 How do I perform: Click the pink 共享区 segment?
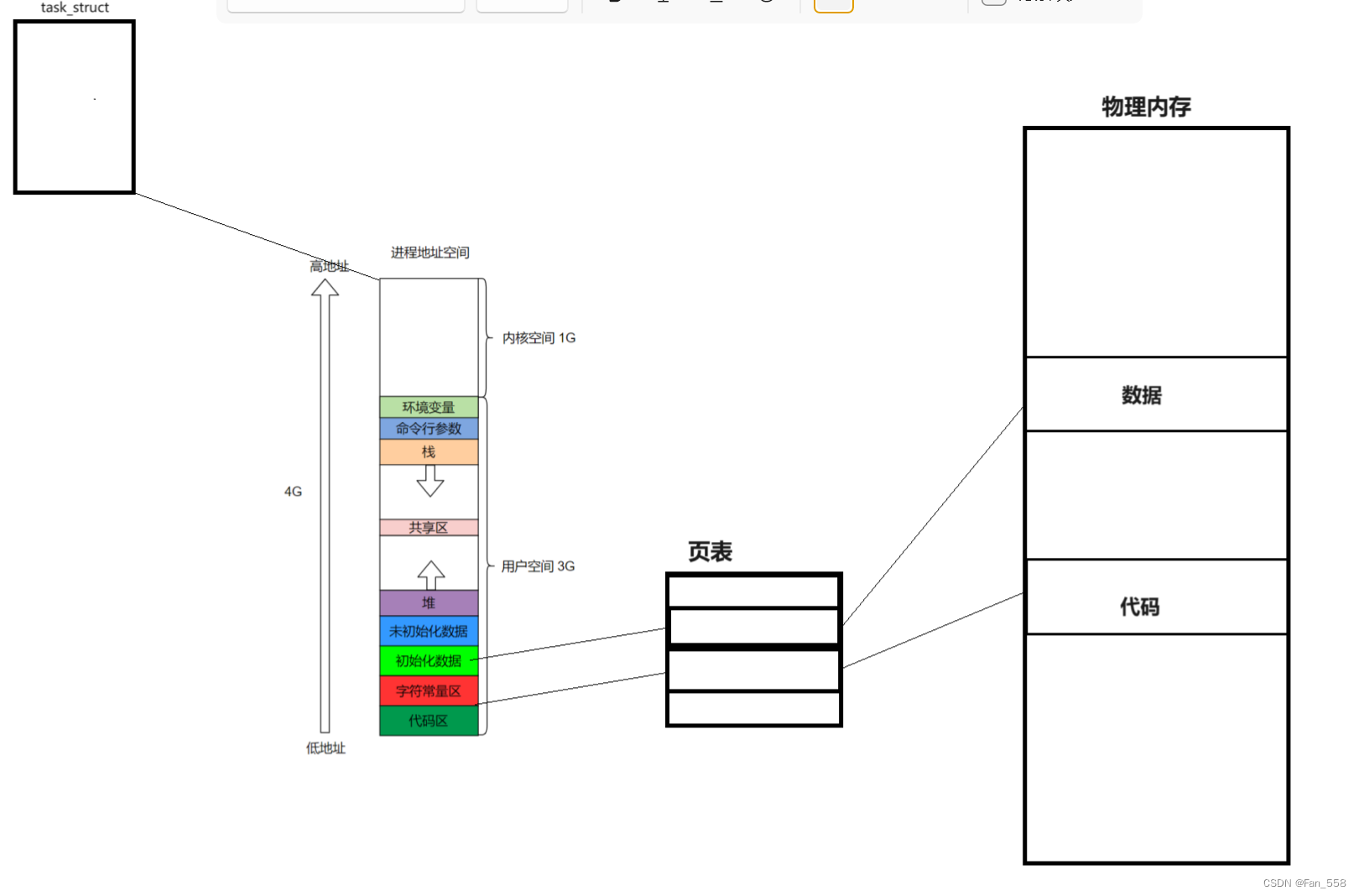[x=429, y=528]
